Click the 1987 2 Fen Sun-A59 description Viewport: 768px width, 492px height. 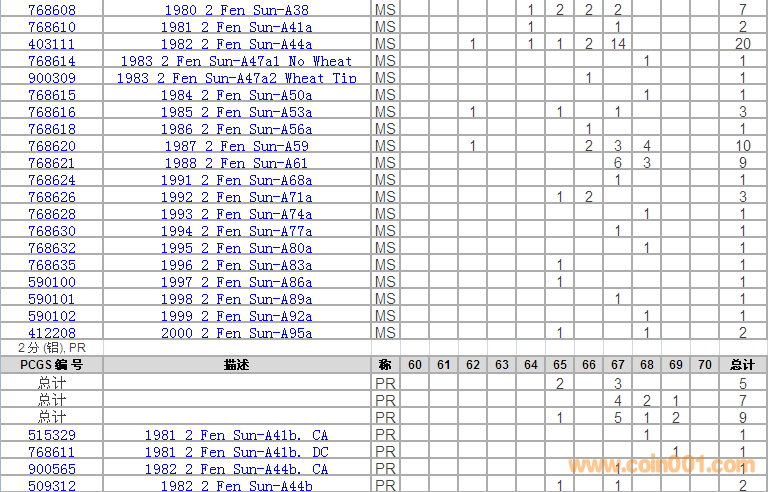point(236,146)
